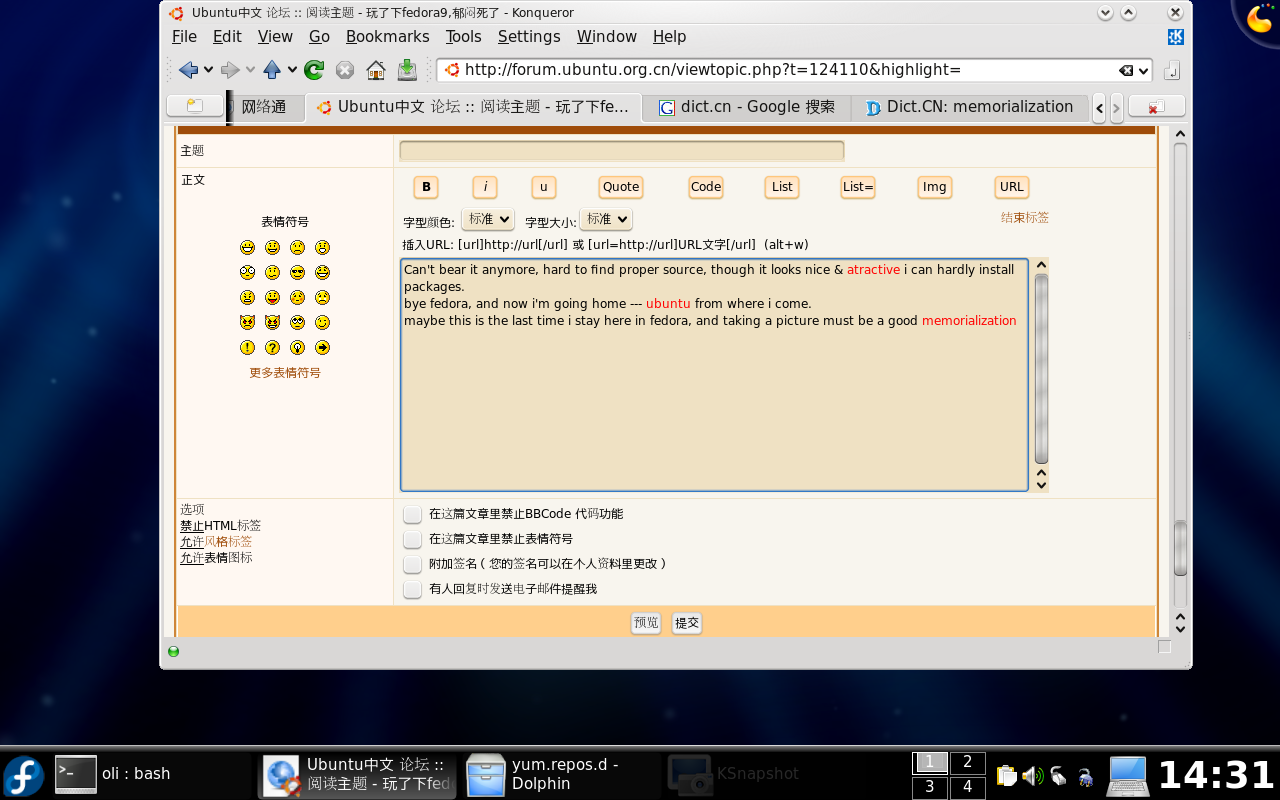Switch to Dict.CN memorialization tab
This screenshot has width=1280, height=800.
(969, 107)
